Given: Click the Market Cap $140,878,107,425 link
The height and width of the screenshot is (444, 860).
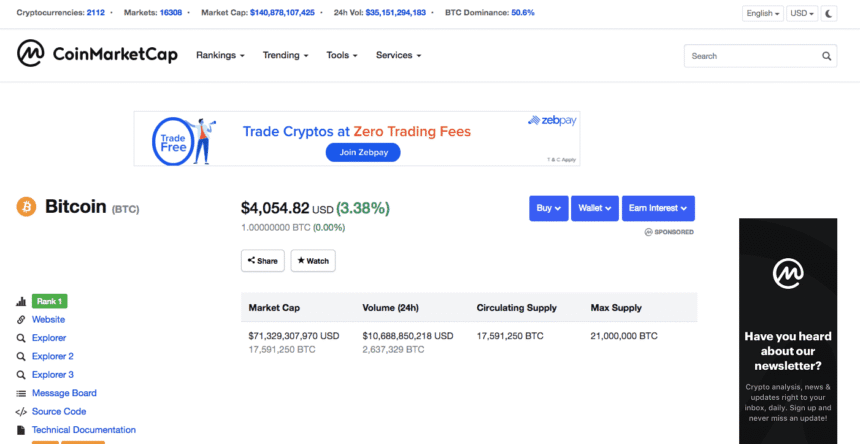Looking at the screenshot, I should tap(282, 13).
